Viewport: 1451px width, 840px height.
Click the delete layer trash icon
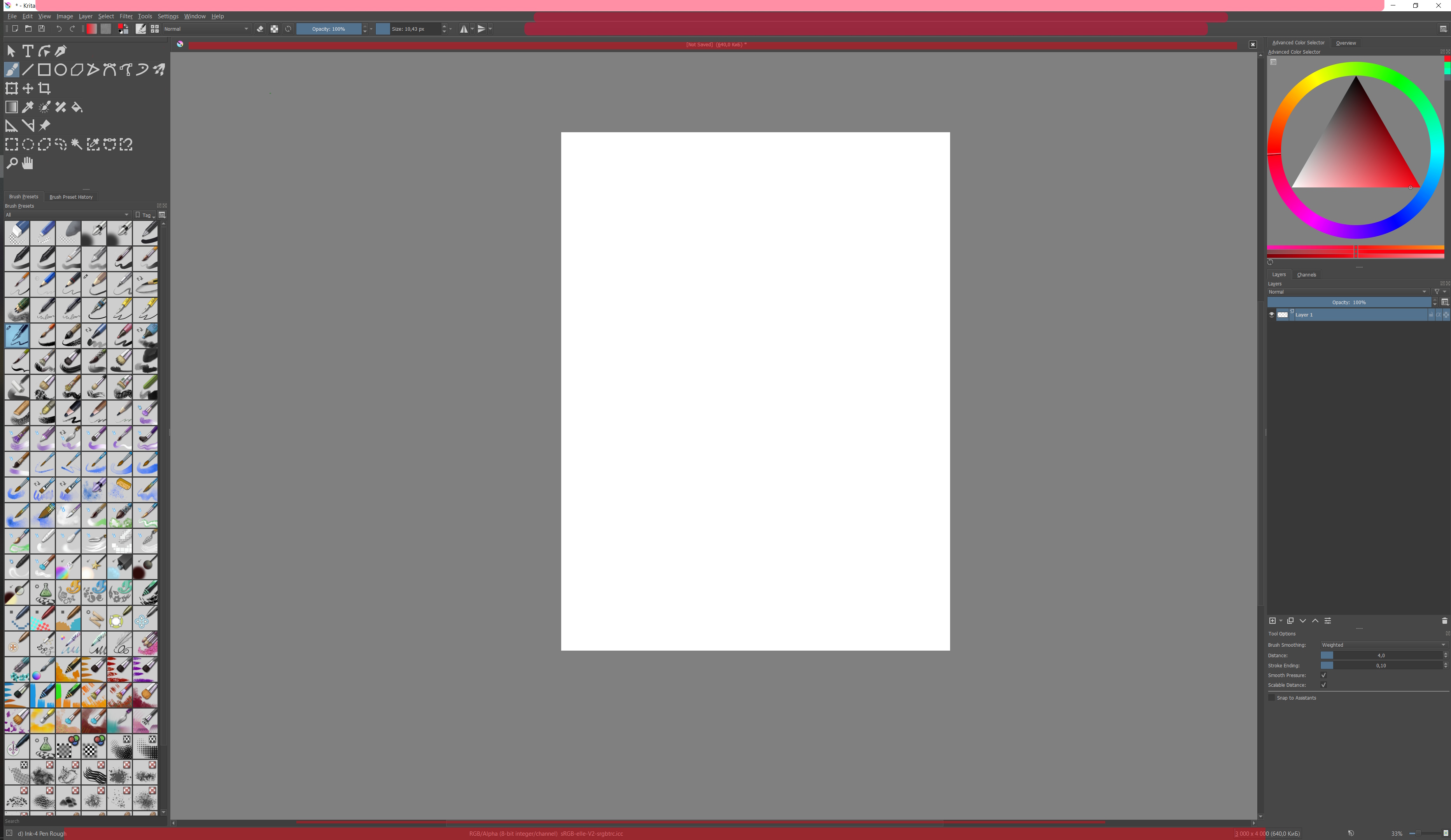[x=1444, y=621]
